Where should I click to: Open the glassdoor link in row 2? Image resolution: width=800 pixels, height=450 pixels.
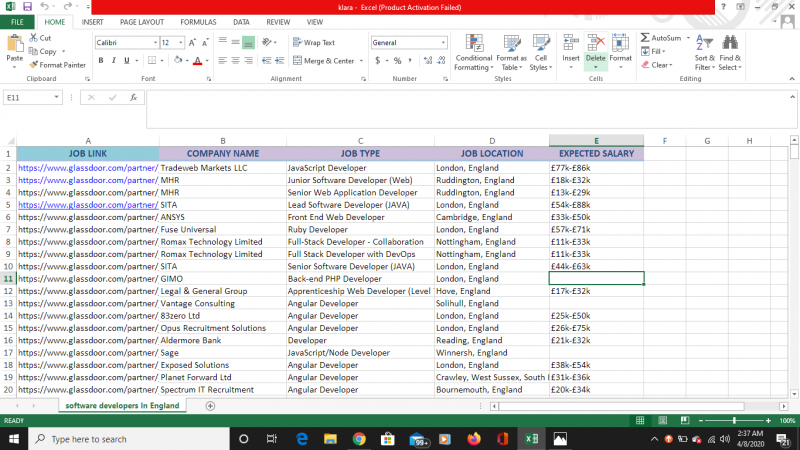(88, 168)
